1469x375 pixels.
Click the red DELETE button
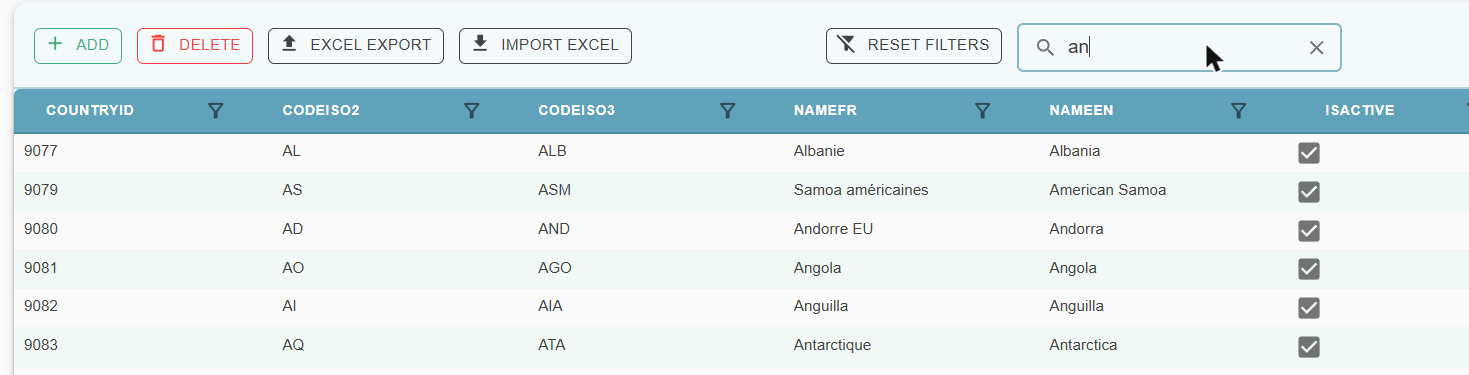click(x=195, y=46)
